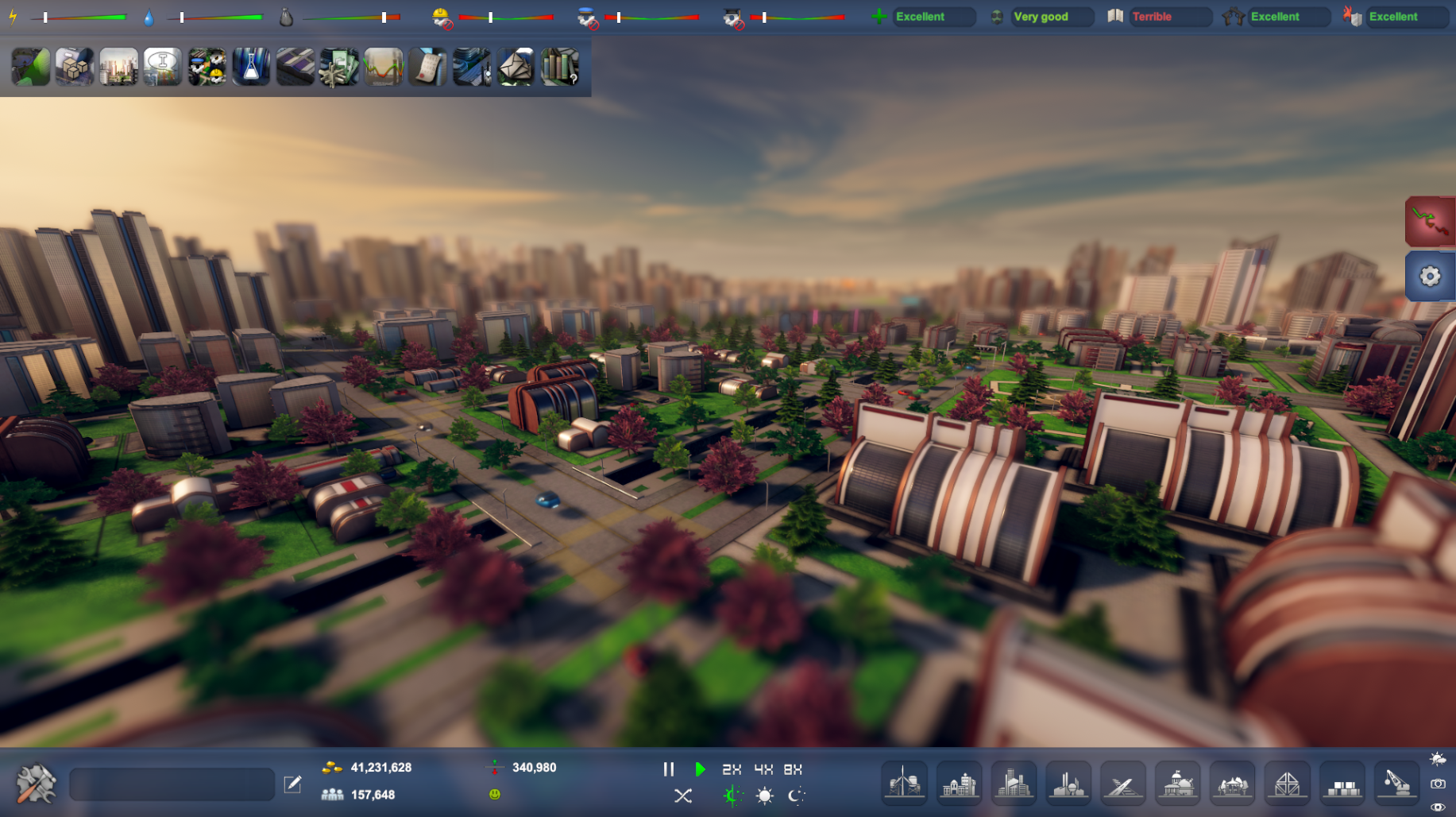Click the construction worker unemployment bar
This screenshot has height=817, width=1456.
[x=506, y=17]
